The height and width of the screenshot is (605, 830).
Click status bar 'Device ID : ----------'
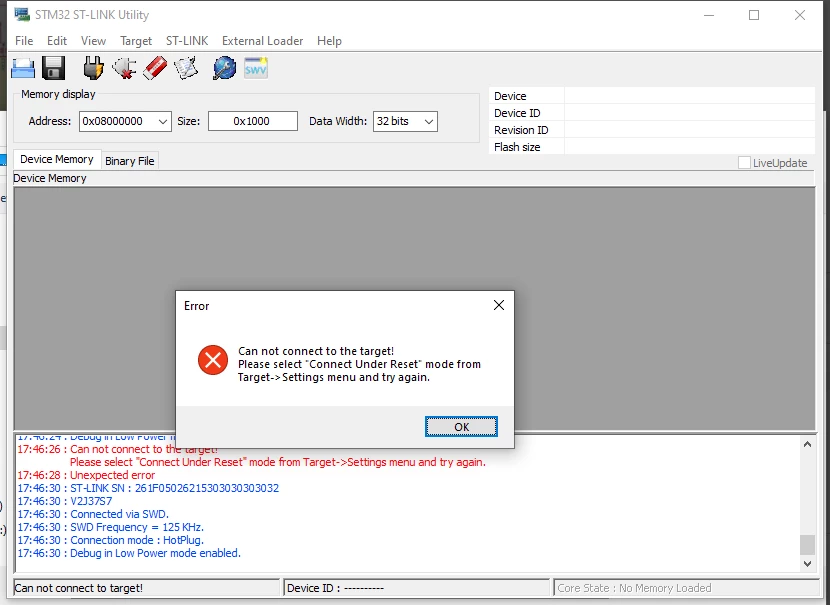pyautogui.click(x=417, y=588)
